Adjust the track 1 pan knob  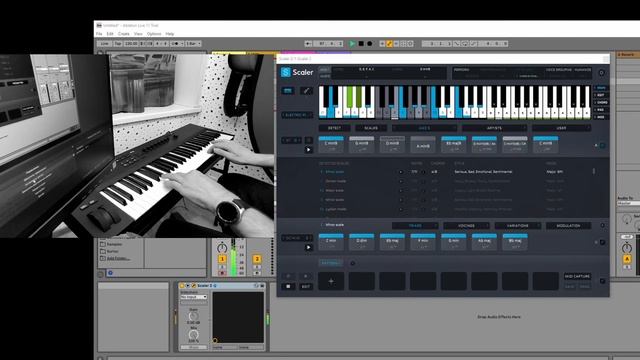click(222, 247)
